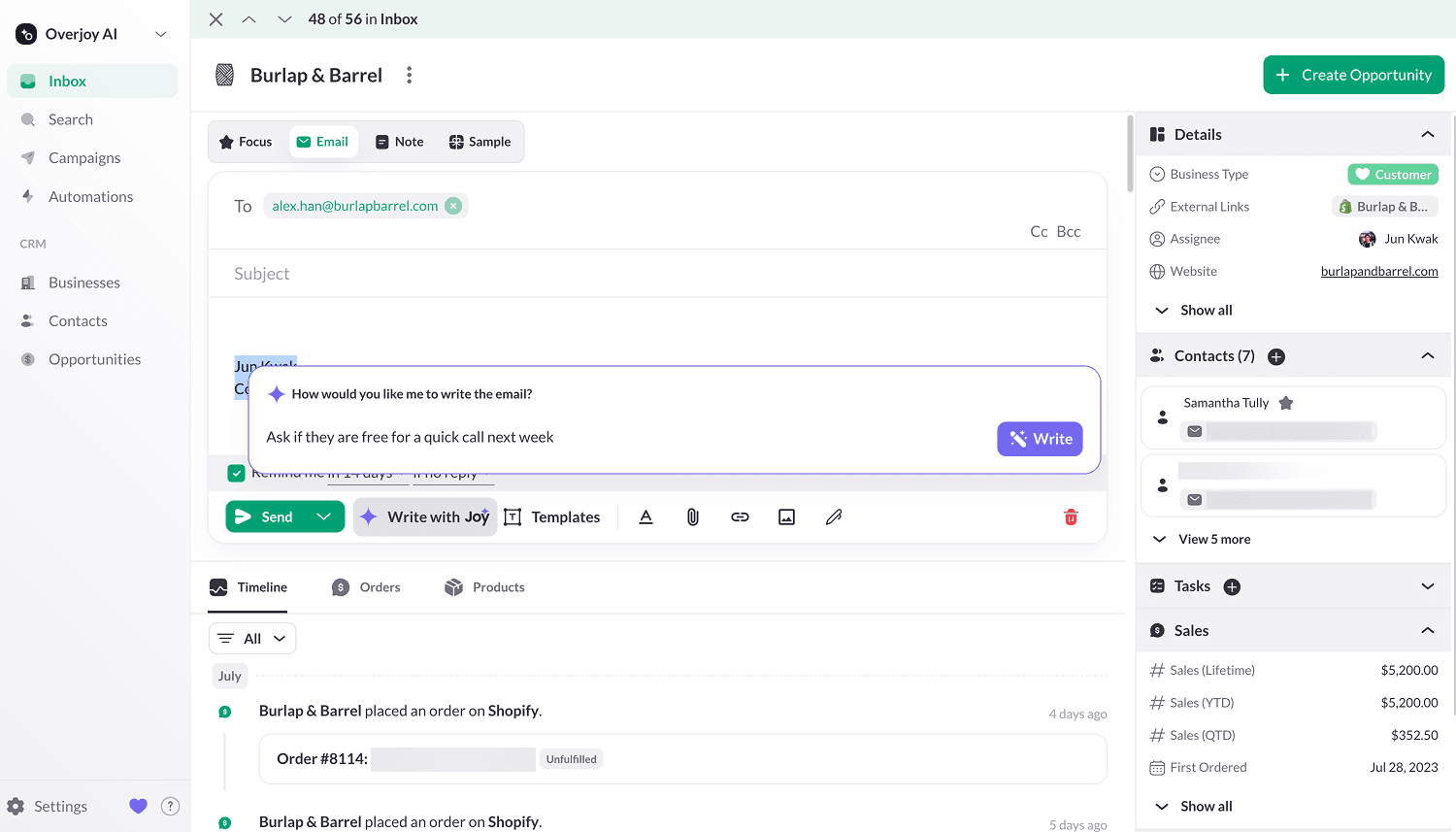Screen dimensions: 1456x832
Task: Click the Create Opportunity button
Action: coord(1353,75)
